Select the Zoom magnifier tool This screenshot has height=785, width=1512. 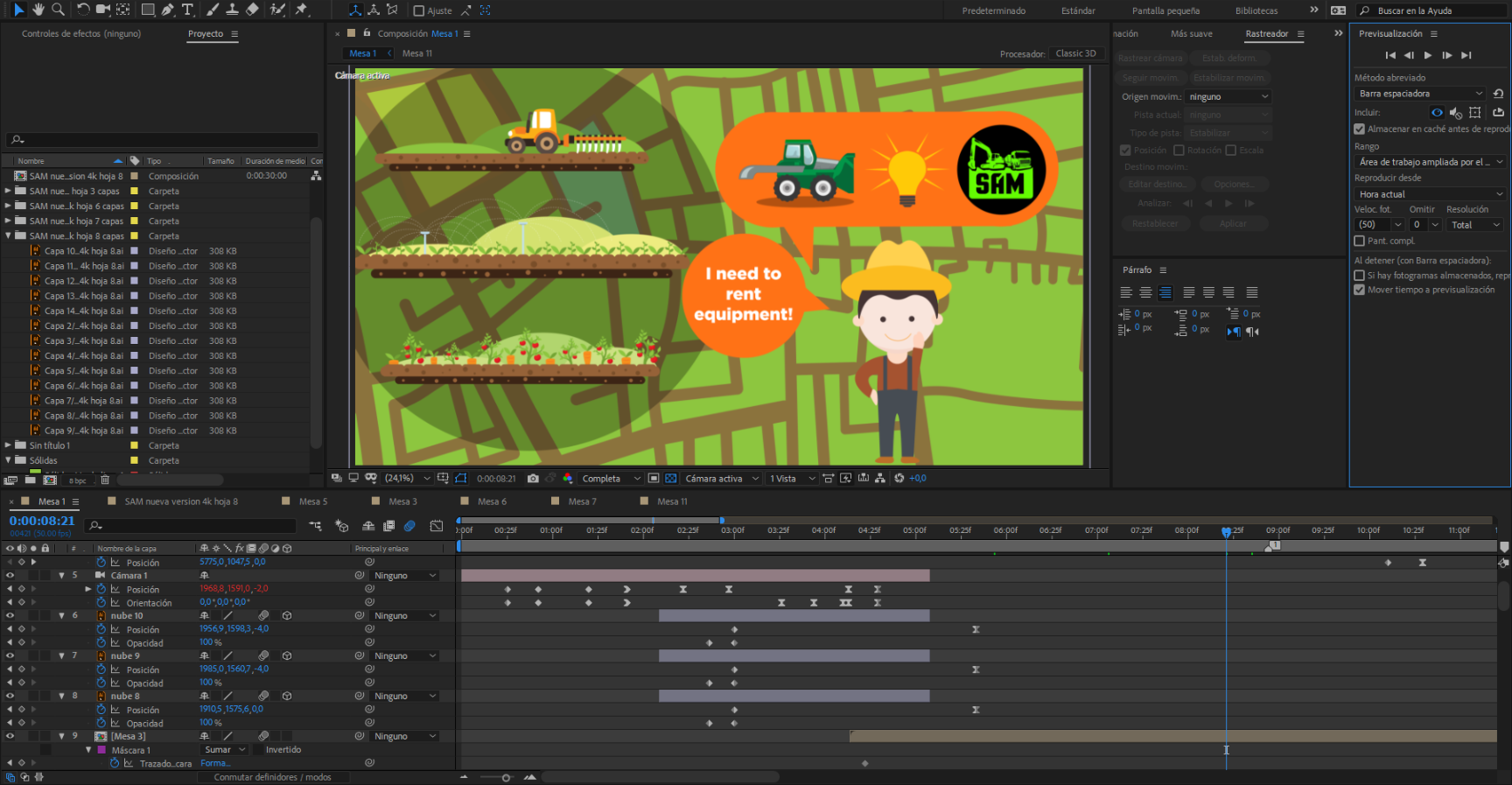(58, 10)
